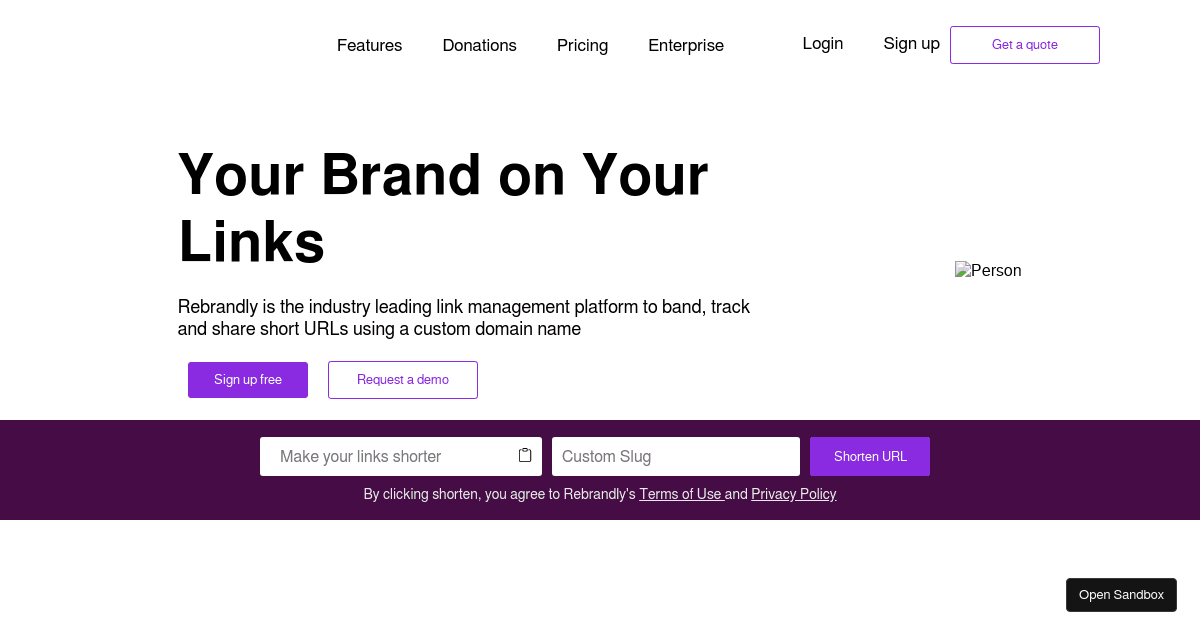Click Sign up in the header

click(x=911, y=43)
